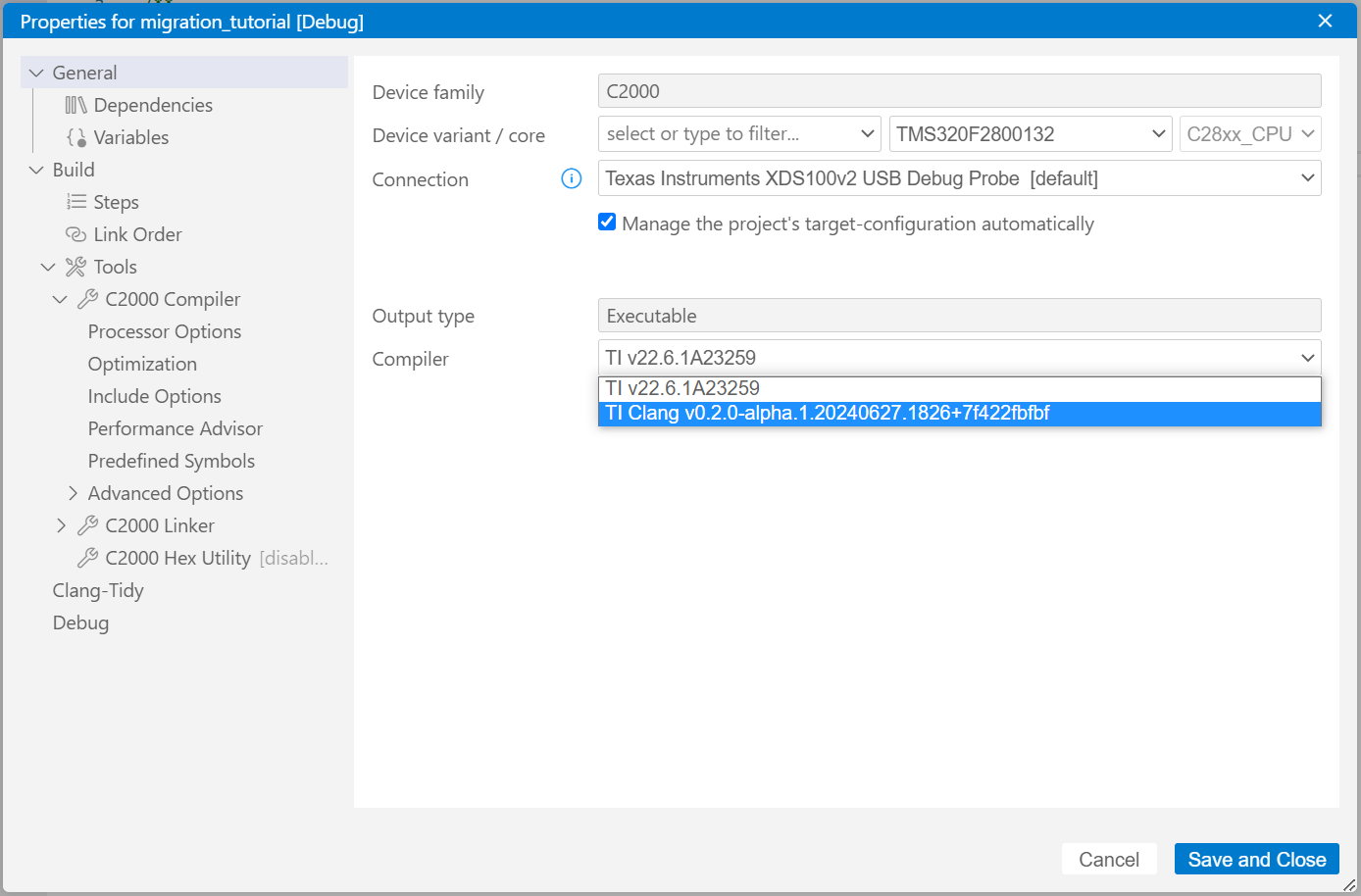Click the Connection info icon

(x=571, y=178)
